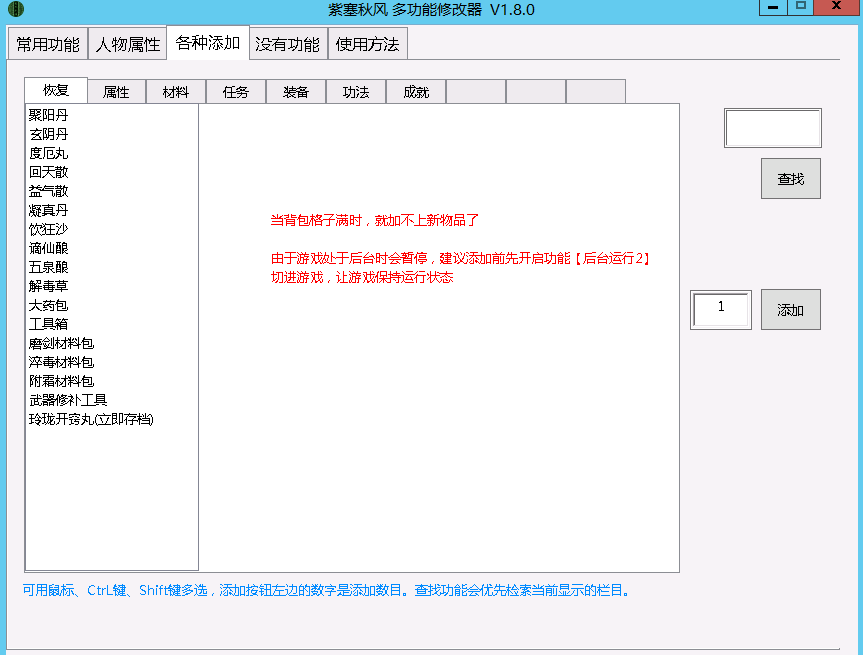Close the trainer window
Screen dimensions: 863x655
pyautogui.click(x=837, y=7)
